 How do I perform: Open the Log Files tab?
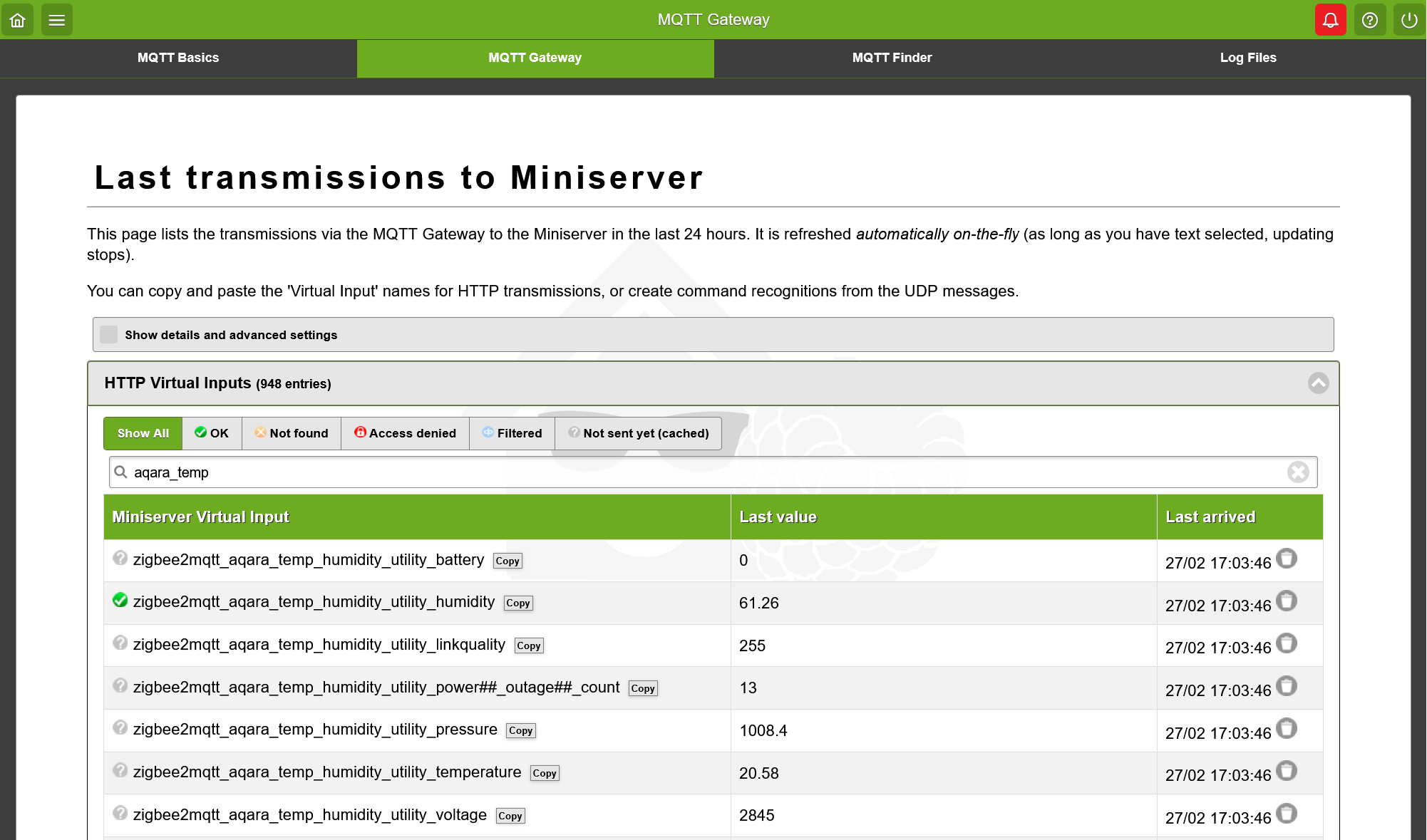pos(1247,58)
